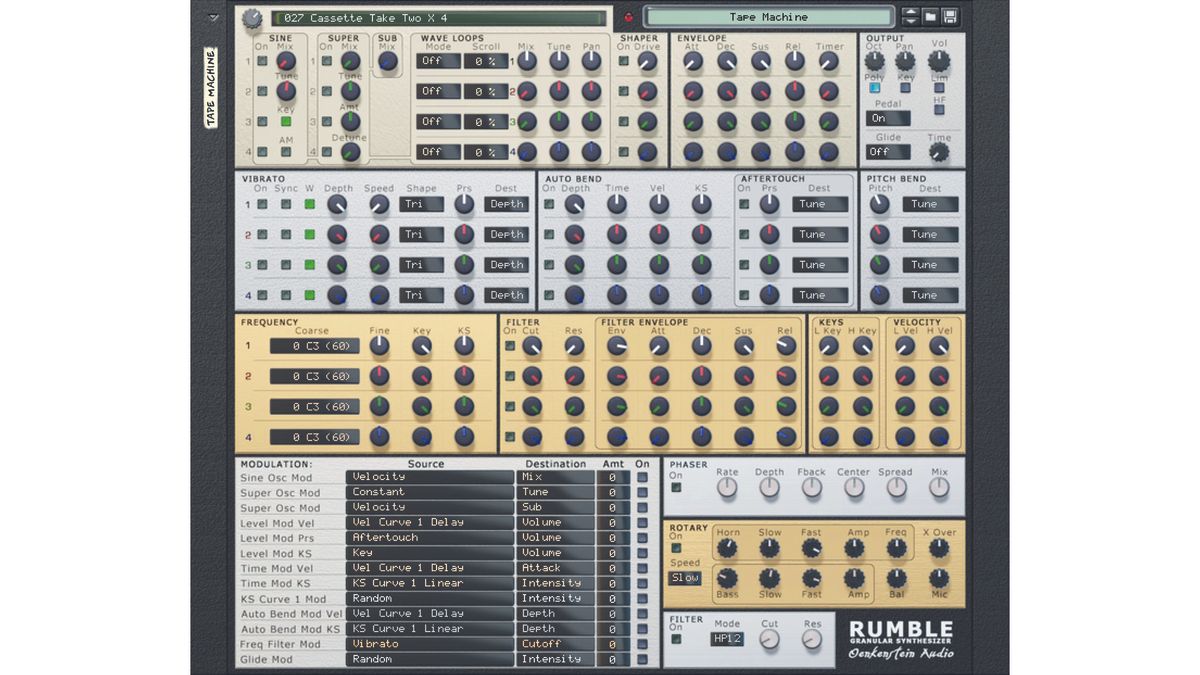Open the Filter Mode HP12 selector
Image resolution: width=1200 pixels, height=675 pixels.
(x=727, y=639)
